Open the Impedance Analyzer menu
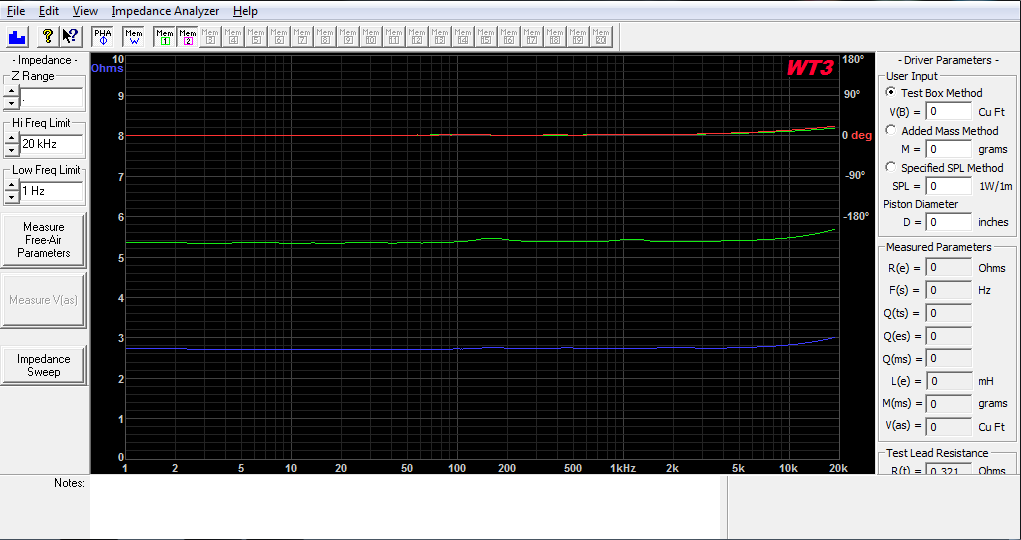The image size is (1021, 540). [x=165, y=11]
